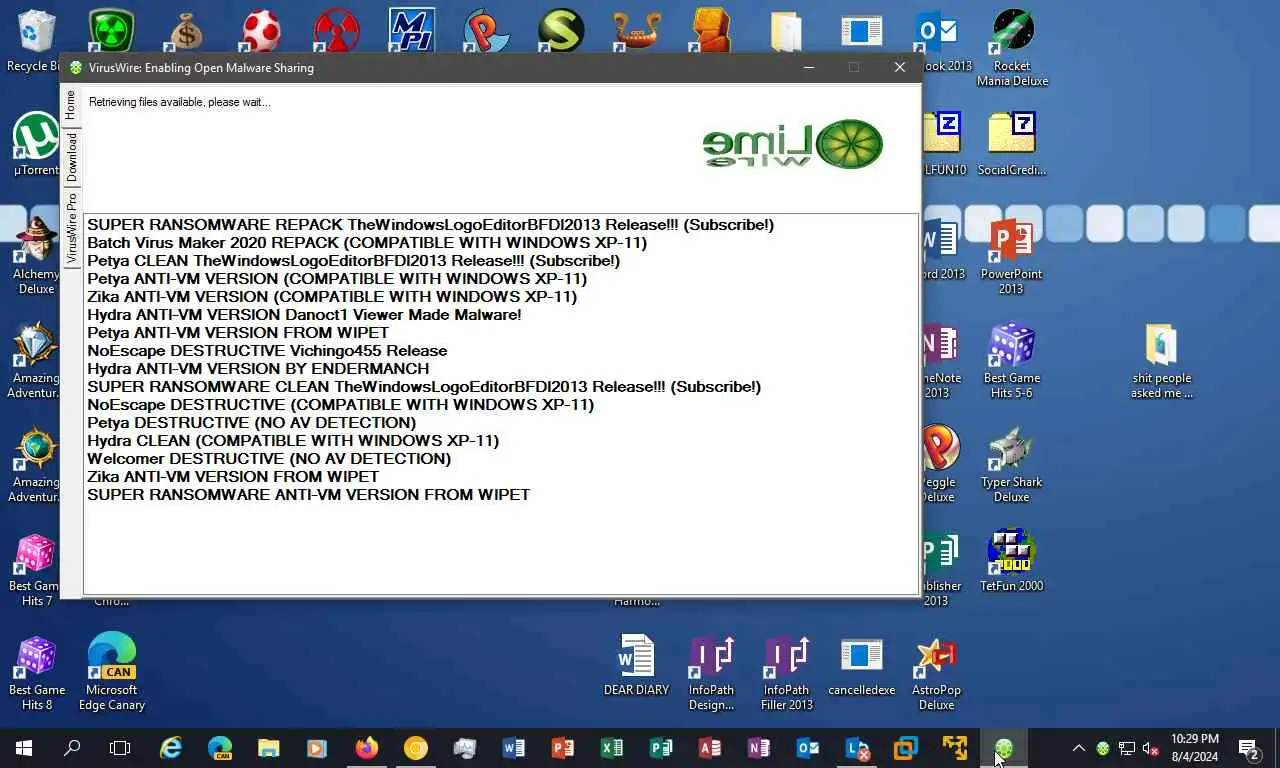Open Typer Shark Deluxe desktop shortcut
Viewport: 1280px width, 768px height.
[1011, 464]
